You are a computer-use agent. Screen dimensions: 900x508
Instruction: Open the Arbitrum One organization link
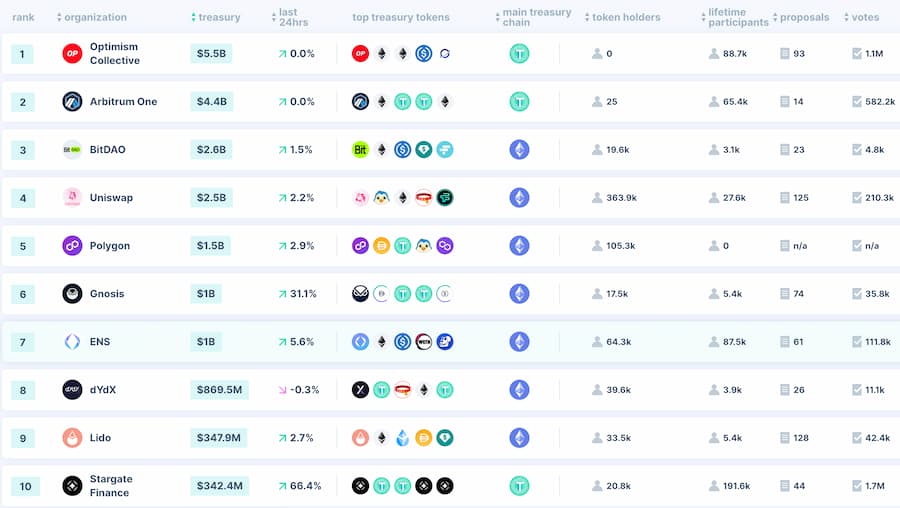tap(123, 102)
